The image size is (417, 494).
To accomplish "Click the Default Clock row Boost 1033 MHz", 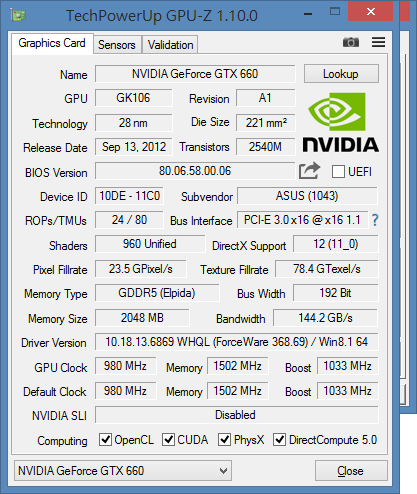I will click(348, 391).
